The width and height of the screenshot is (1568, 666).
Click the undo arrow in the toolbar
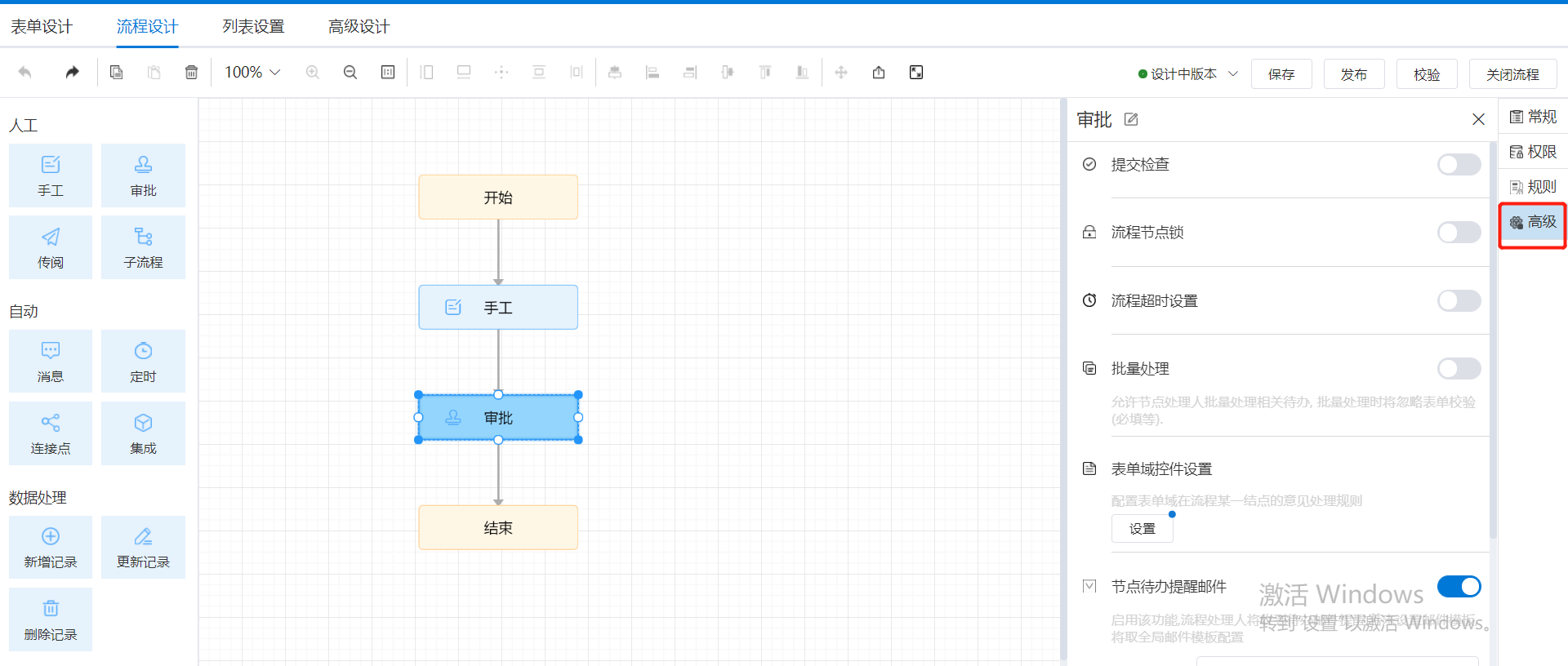pyautogui.click(x=25, y=73)
